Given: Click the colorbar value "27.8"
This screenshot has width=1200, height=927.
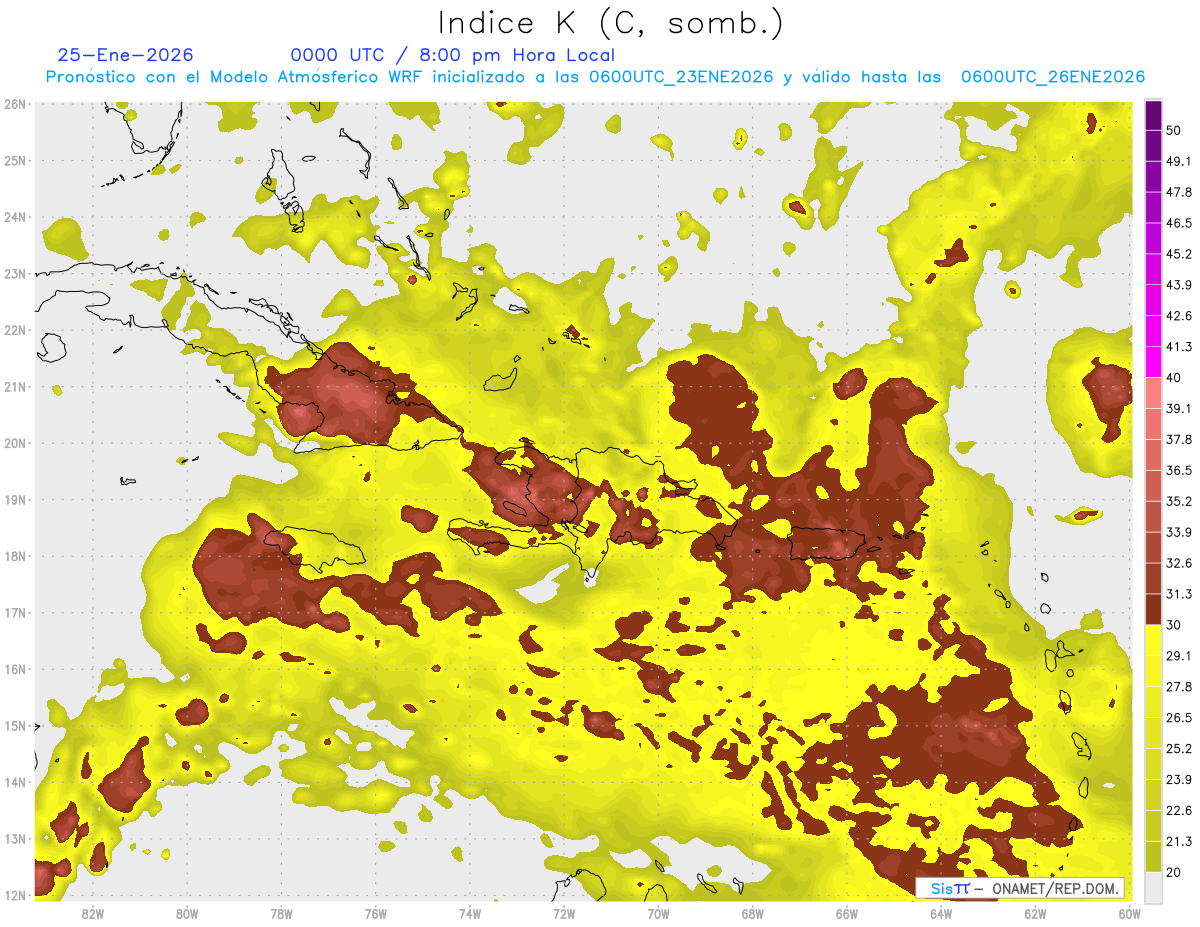Looking at the screenshot, I should [1178, 687].
